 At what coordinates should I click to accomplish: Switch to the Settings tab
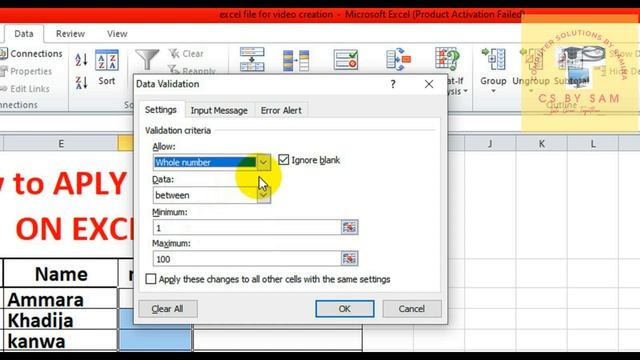coord(160,110)
